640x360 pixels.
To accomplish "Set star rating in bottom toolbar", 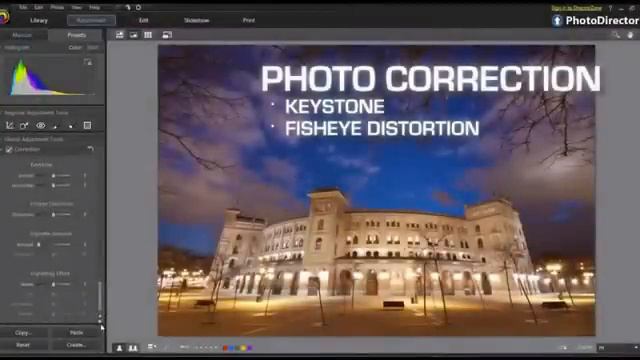I will coord(206,348).
